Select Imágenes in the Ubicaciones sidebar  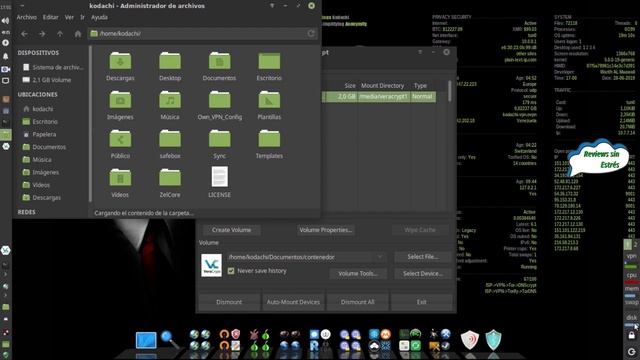41,172
